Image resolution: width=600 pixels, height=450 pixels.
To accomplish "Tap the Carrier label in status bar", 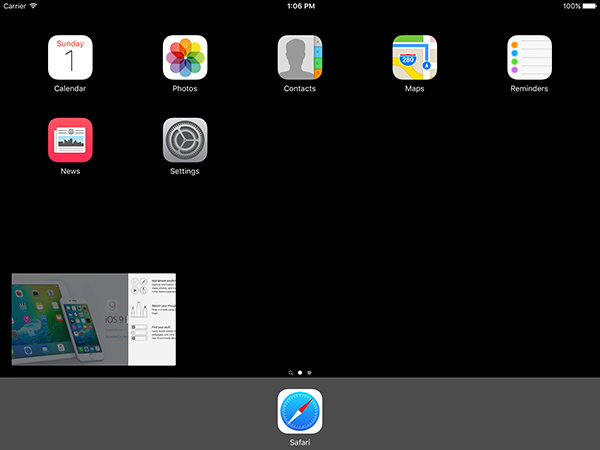I will click(15, 6).
